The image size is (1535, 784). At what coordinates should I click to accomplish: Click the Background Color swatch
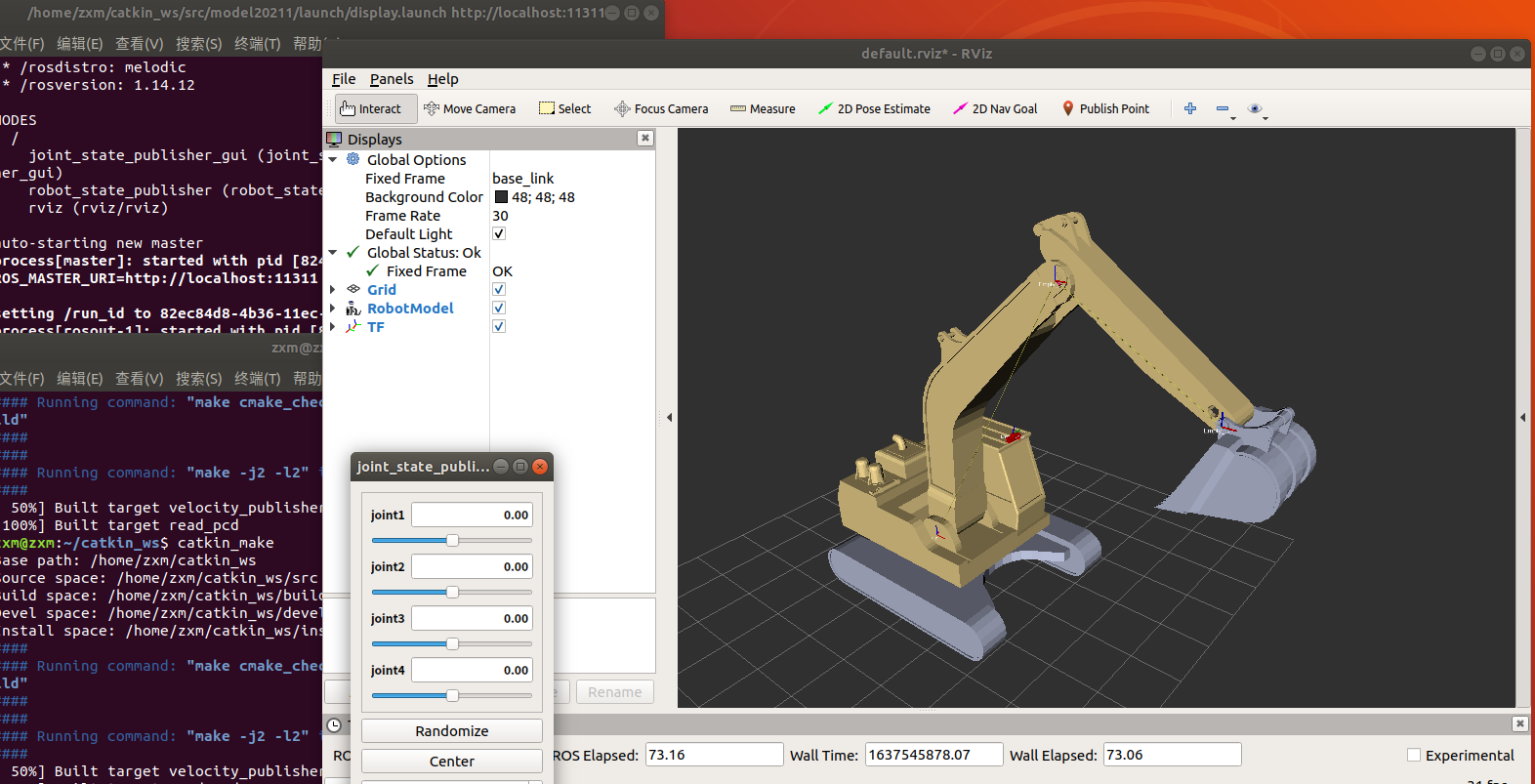pyautogui.click(x=501, y=196)
